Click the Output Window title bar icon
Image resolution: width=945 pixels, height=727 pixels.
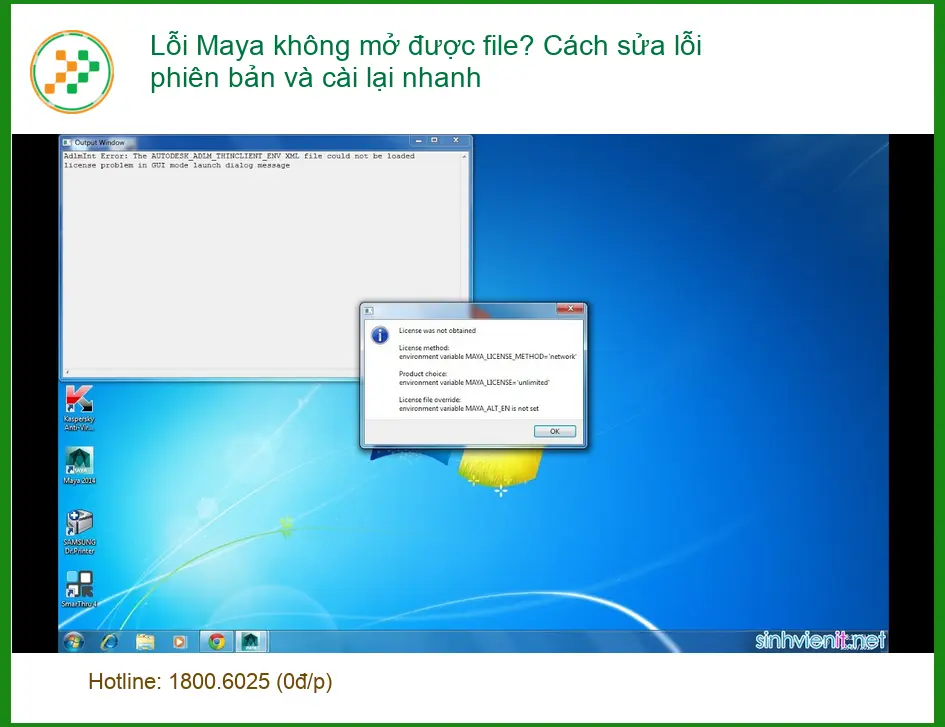pyautogui.click(x=67, y=143)
